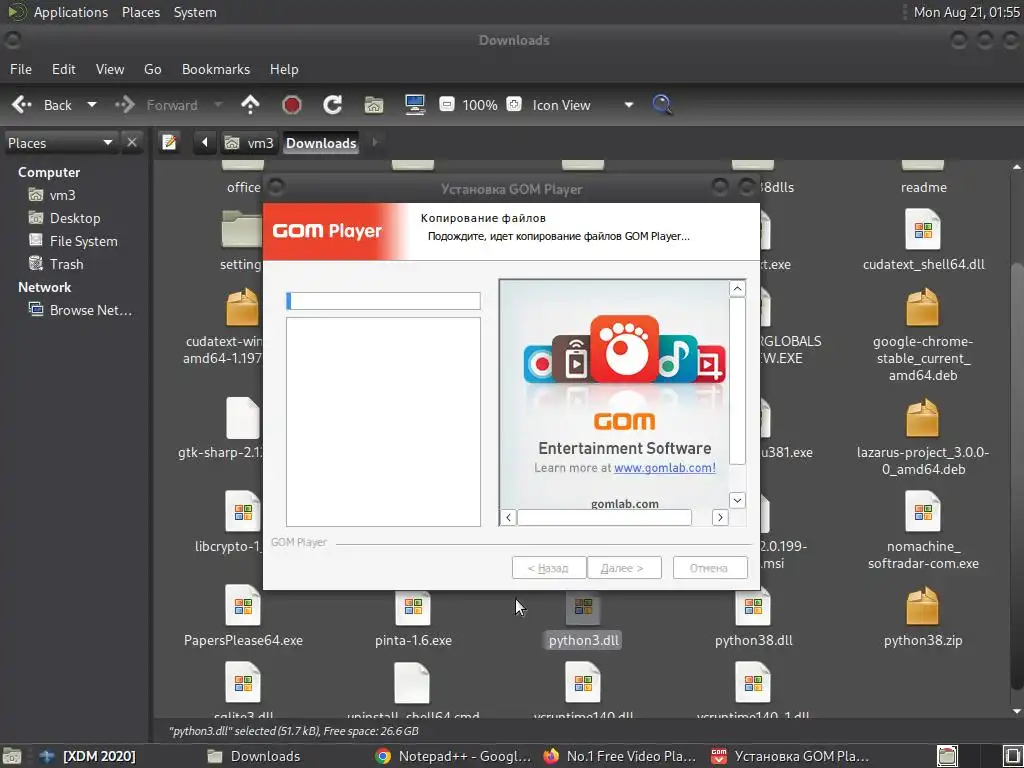The height and width of the screenshot is (768, 1024).
Task: Click the Back arrow icon in the Downloads toolbar
Action: (x=22, y=104)
